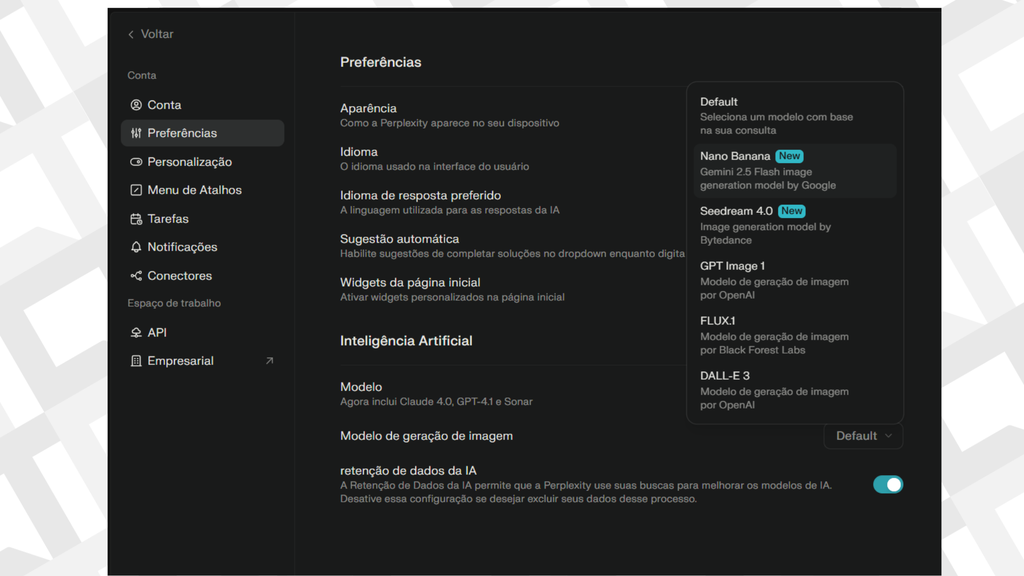1024x576 pixels.
Task: Open the Modelo setting row
Action: pos(436,393)
